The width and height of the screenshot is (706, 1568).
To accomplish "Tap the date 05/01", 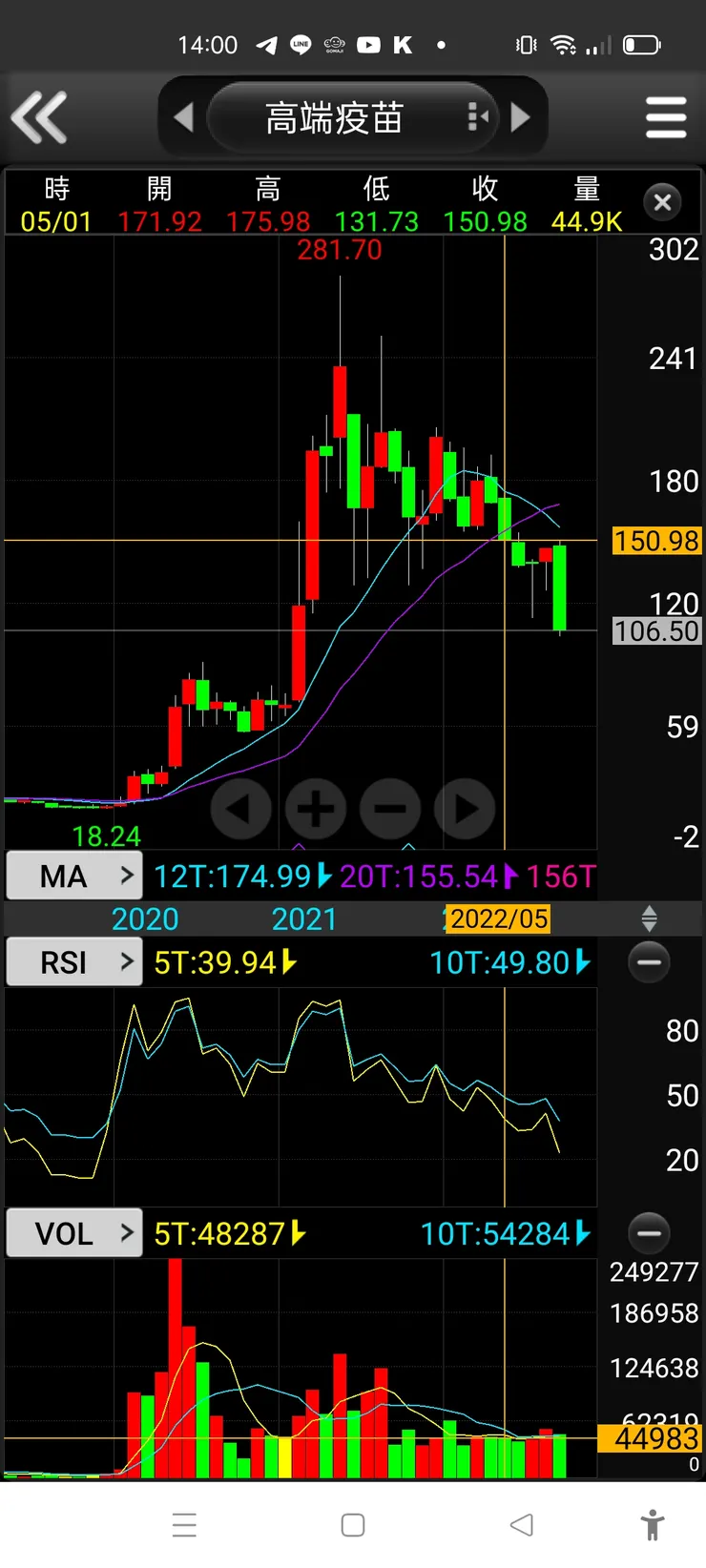I will pyautogui.click(x=56, y=221).
